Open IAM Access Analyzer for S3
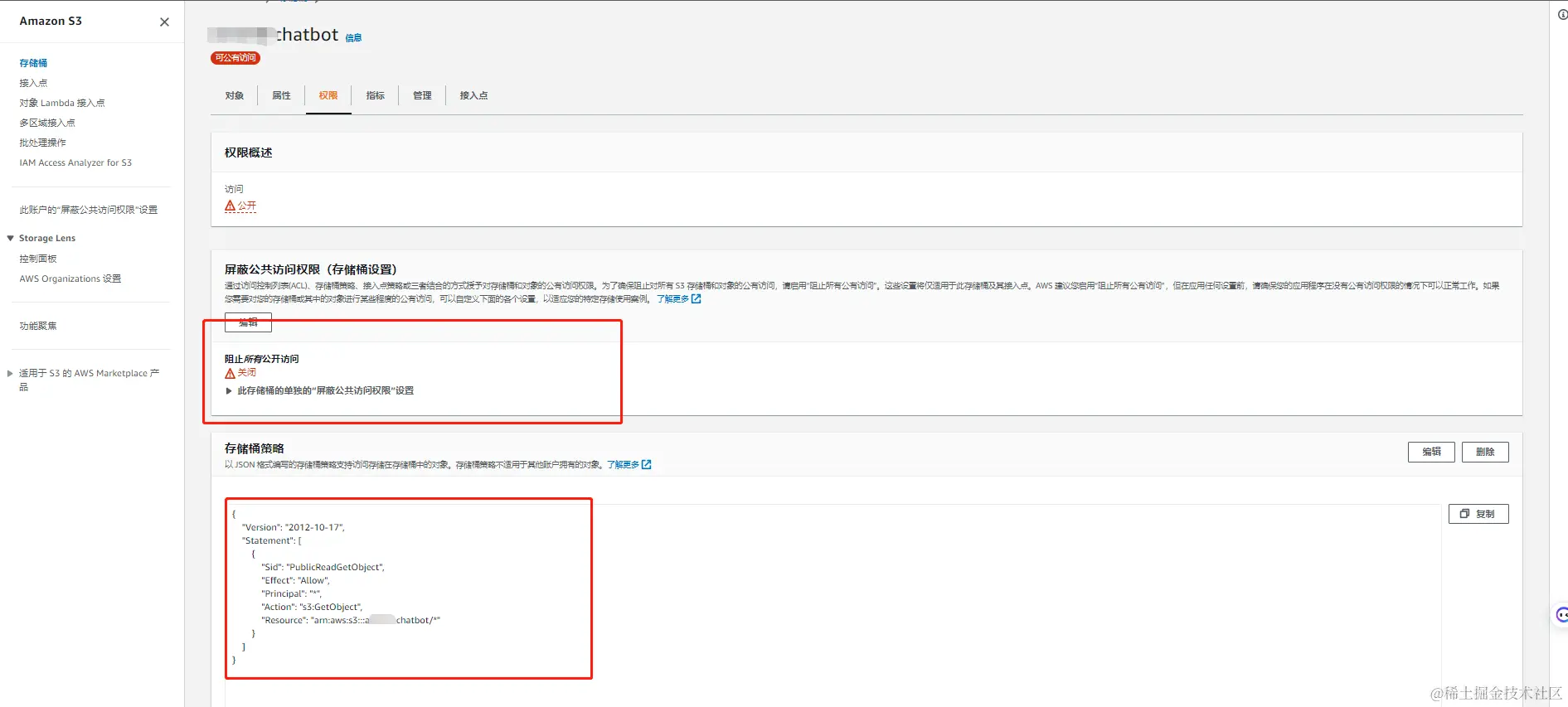 [x=75, y=162]
